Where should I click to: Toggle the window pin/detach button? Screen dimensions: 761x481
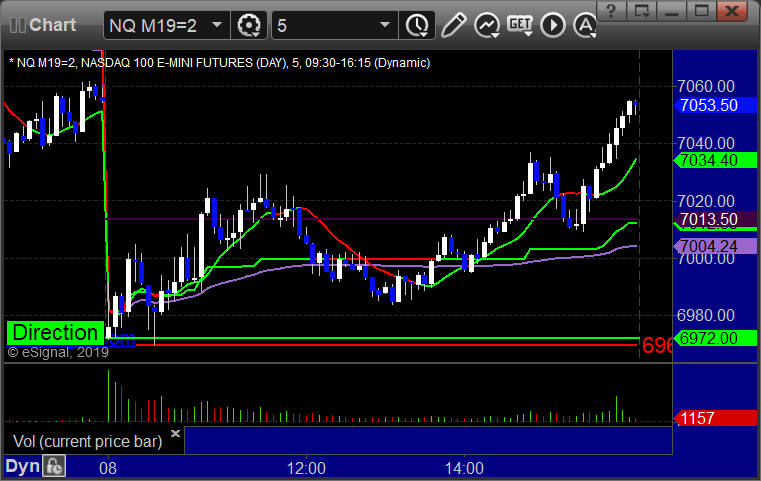point(645,11)
